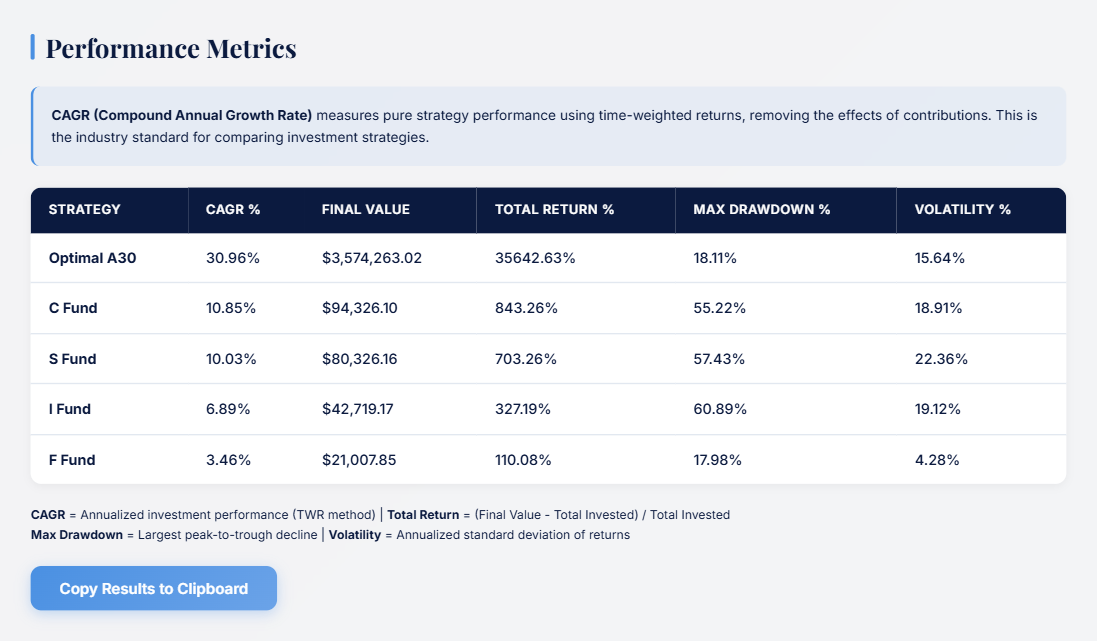Viewport: 1097px width, 641px height.
Task: Click the 35642.63% total return cell
Action: tap(534, 257)
